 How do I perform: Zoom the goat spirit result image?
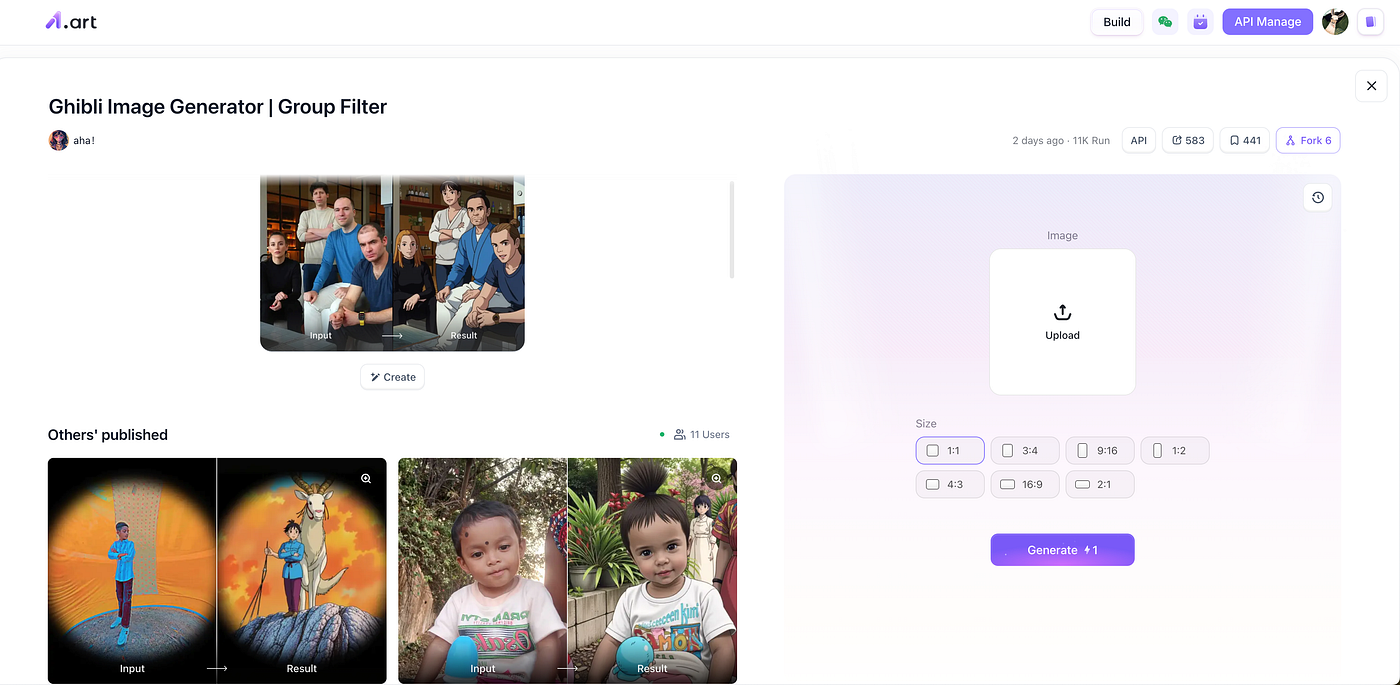[x=366, y=479]
